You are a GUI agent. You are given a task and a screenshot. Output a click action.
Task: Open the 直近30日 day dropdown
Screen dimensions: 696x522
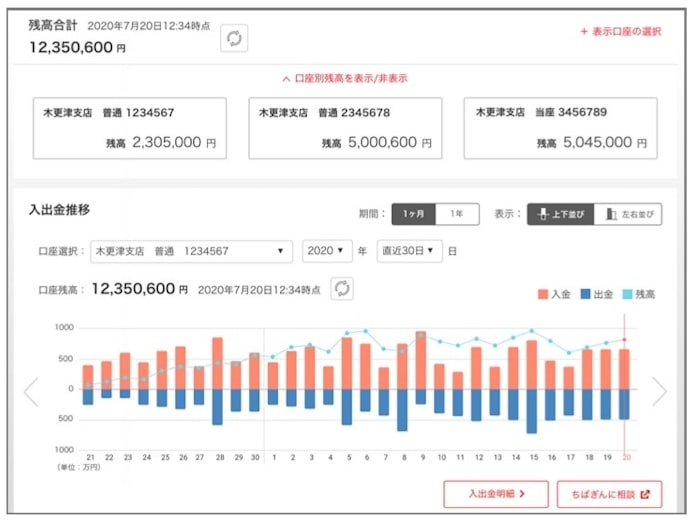point(409,251)
